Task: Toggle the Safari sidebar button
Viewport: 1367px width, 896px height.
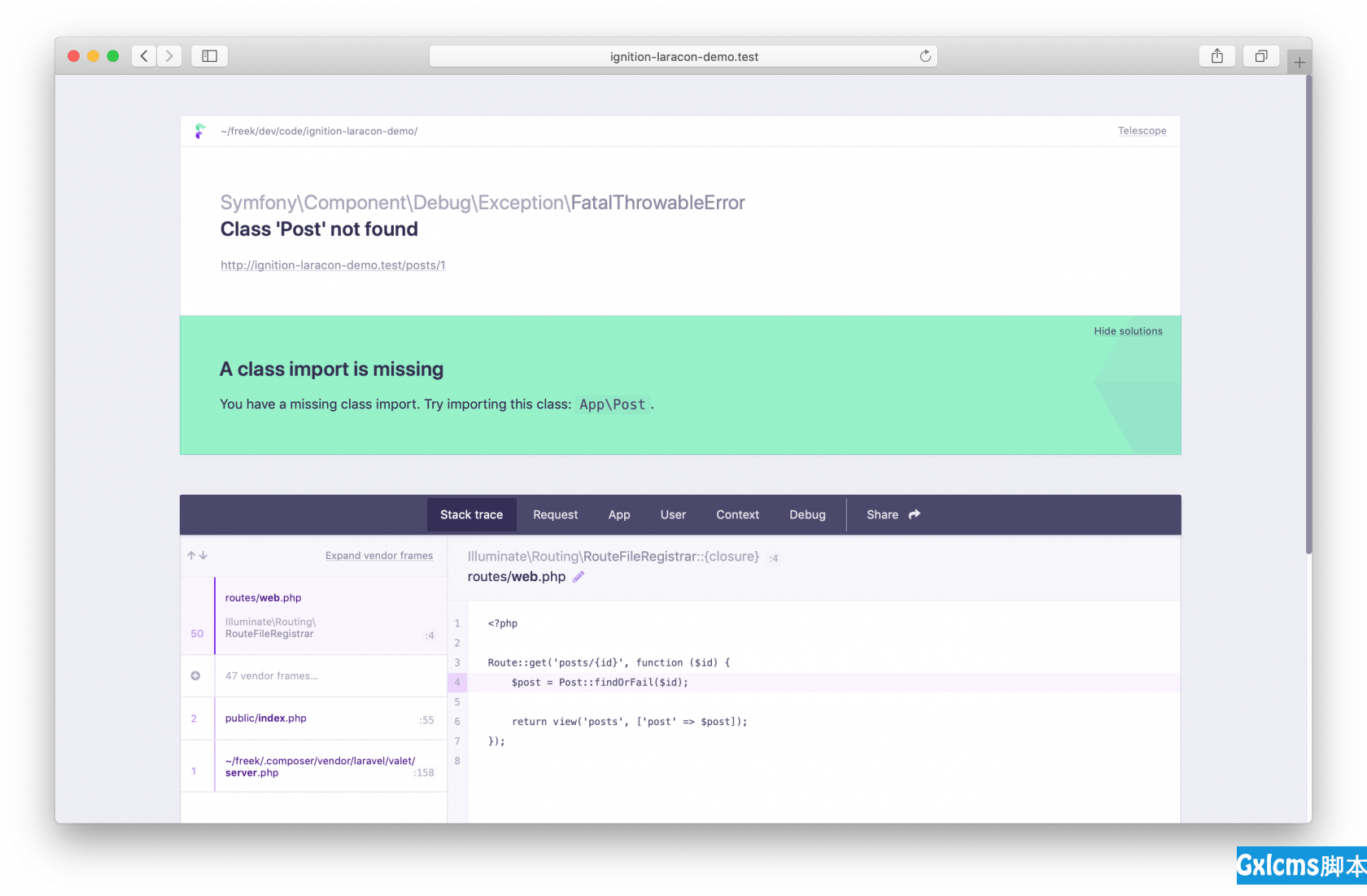Action: pos(209,56)
